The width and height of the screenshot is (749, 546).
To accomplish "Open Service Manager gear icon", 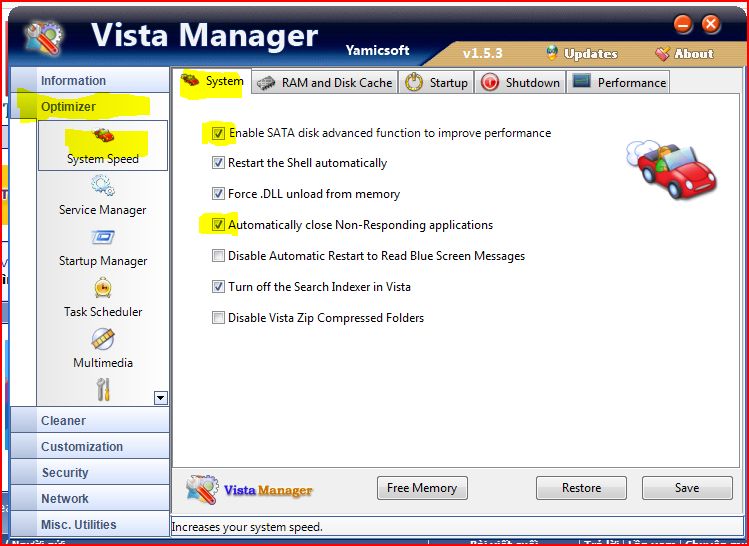I will pos(102,186).
